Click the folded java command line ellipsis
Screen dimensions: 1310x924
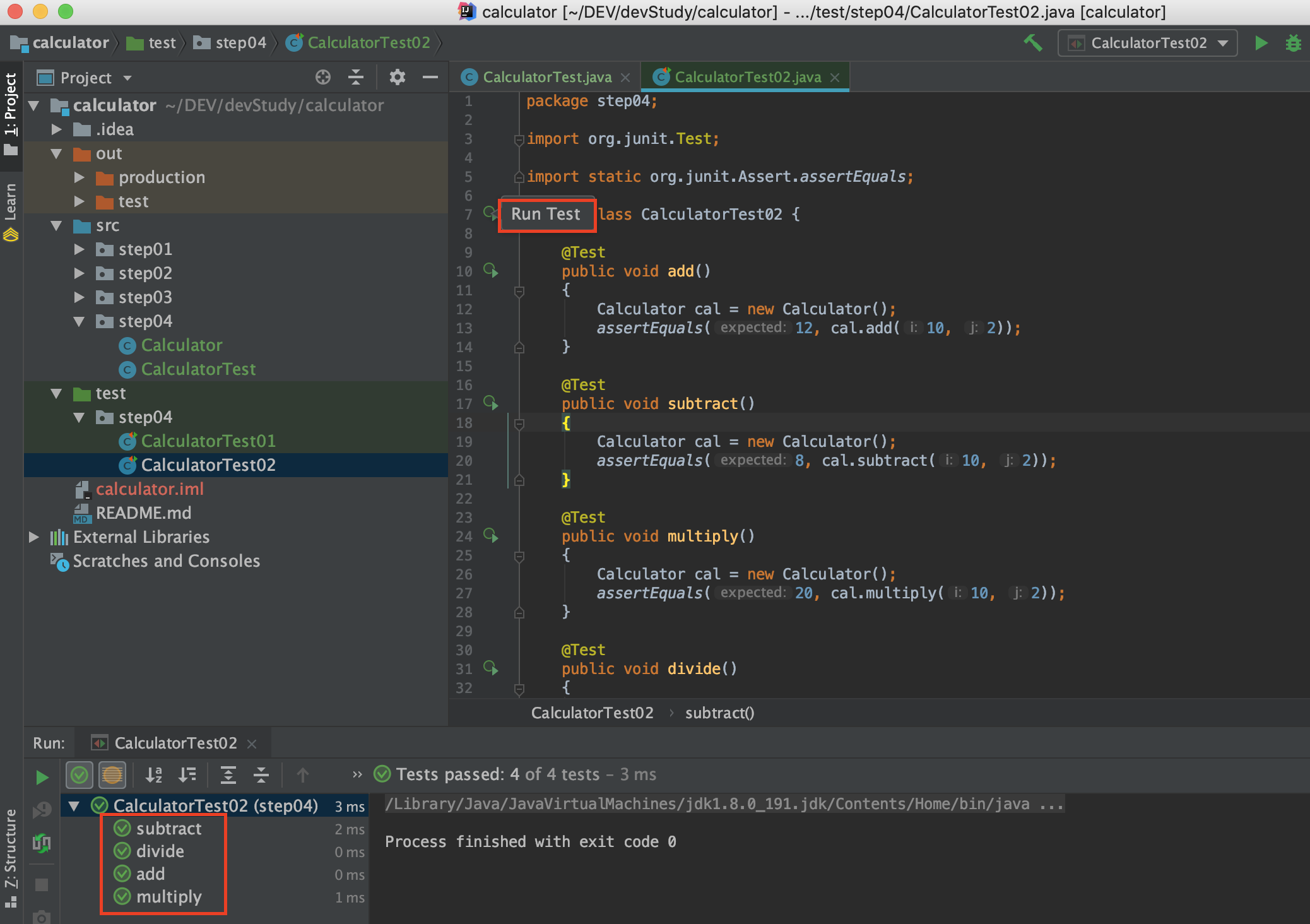coord(1051,803)
